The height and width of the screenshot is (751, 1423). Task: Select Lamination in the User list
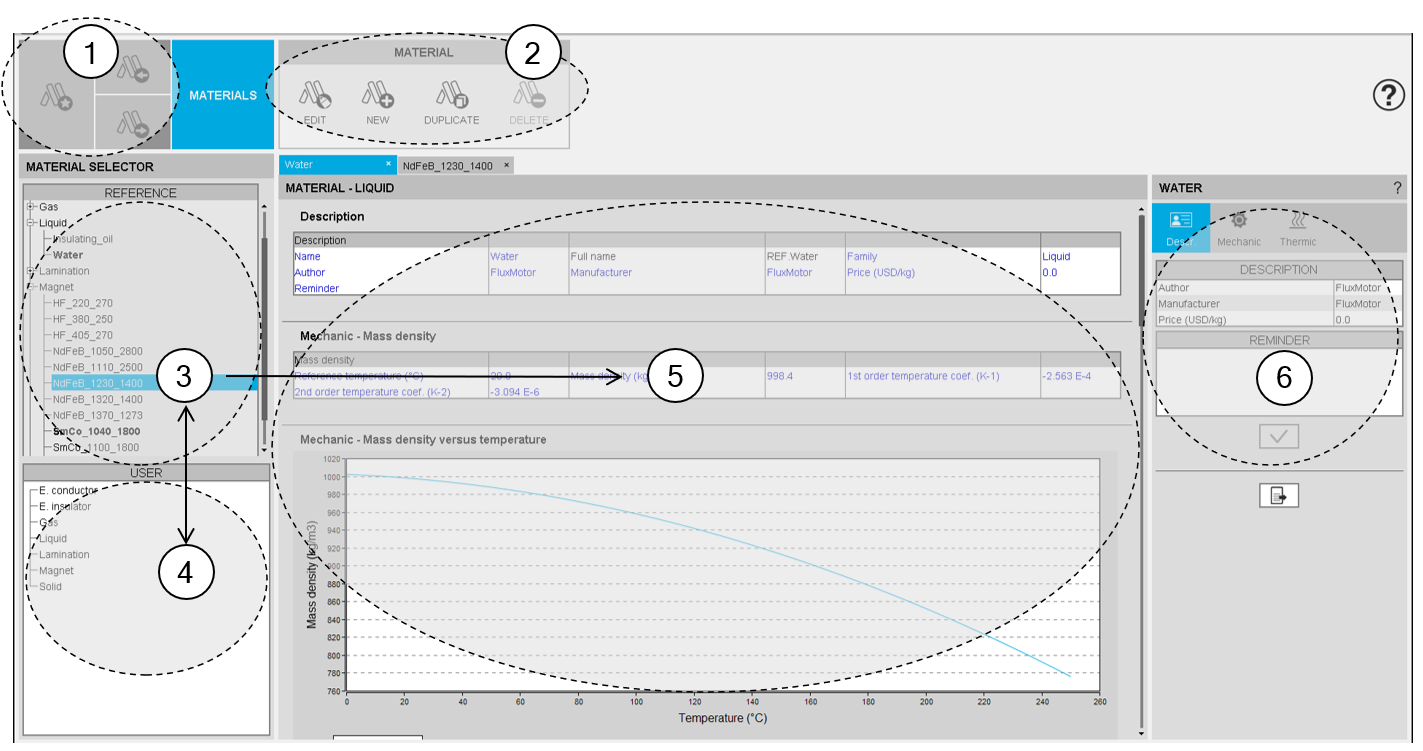tap(64, 555)
